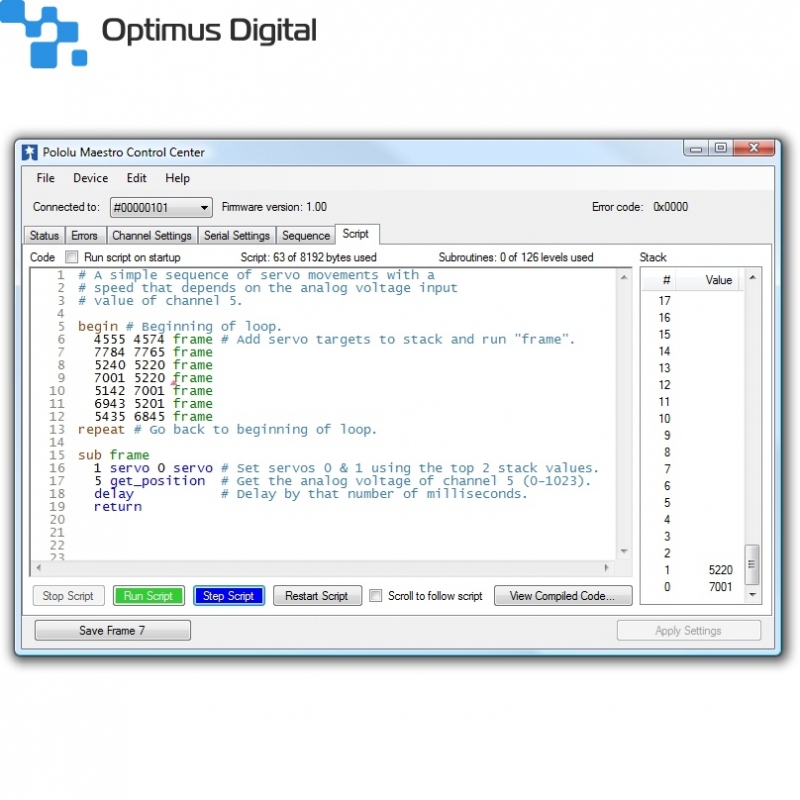Image resolution: width=800 pixels, height=800 pixels.
Task: Click code line '5240 5220 frame'
Action: click(x=153, y=365)
